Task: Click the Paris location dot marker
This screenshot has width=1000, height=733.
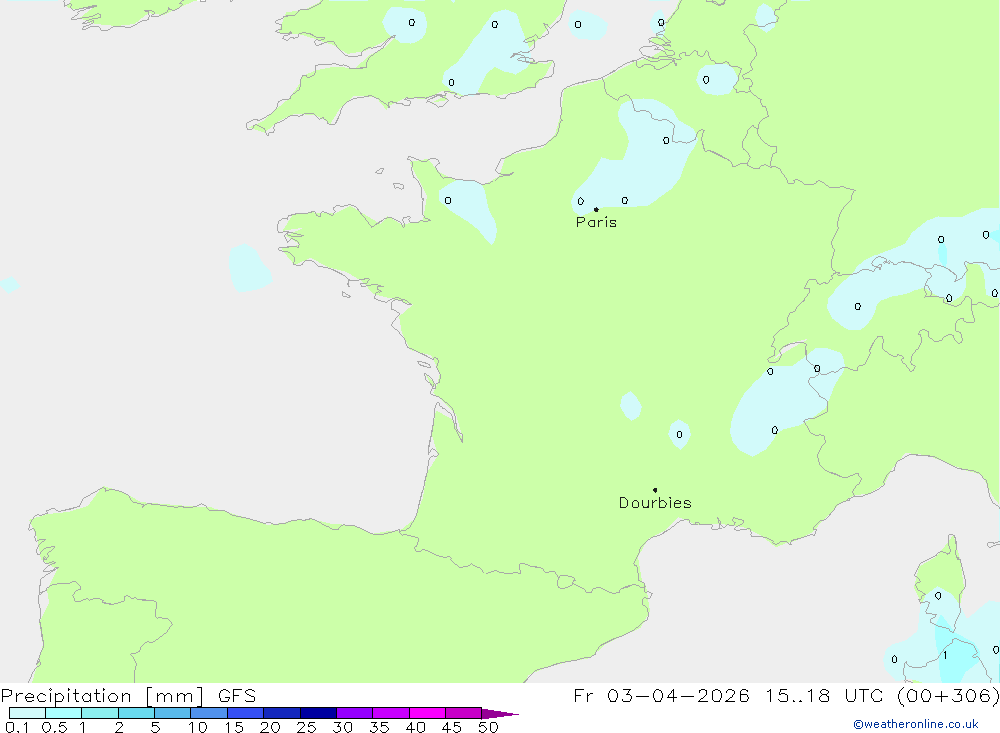Action: (x=596, y=209)
